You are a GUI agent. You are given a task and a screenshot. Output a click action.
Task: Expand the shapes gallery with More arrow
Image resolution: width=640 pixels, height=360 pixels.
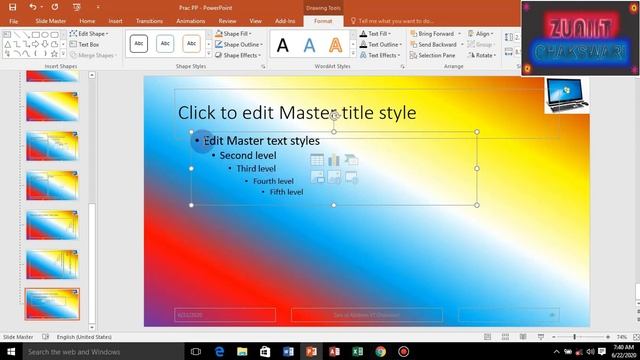(x=63, y=54)
